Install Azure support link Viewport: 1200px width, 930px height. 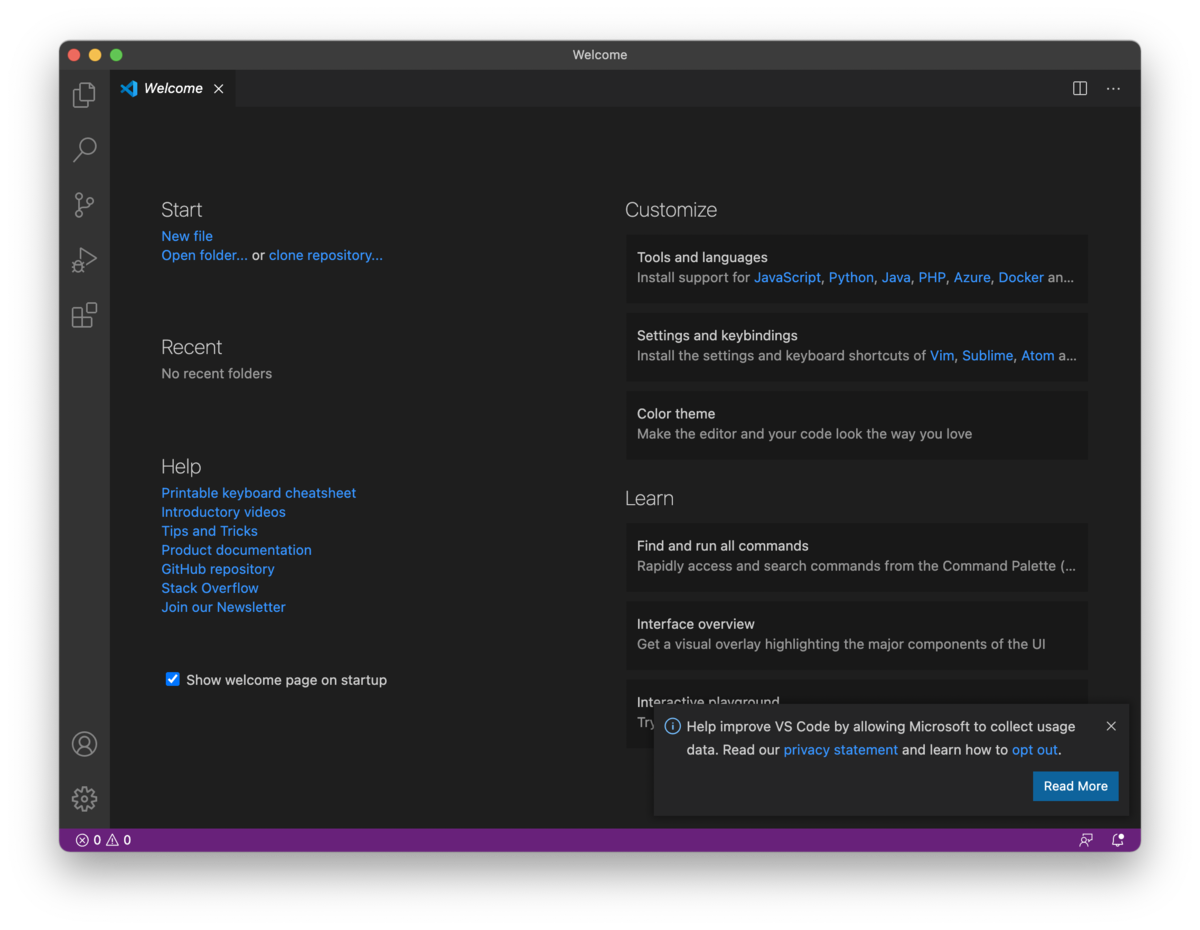pyautogui.click(x=972, y=277)
